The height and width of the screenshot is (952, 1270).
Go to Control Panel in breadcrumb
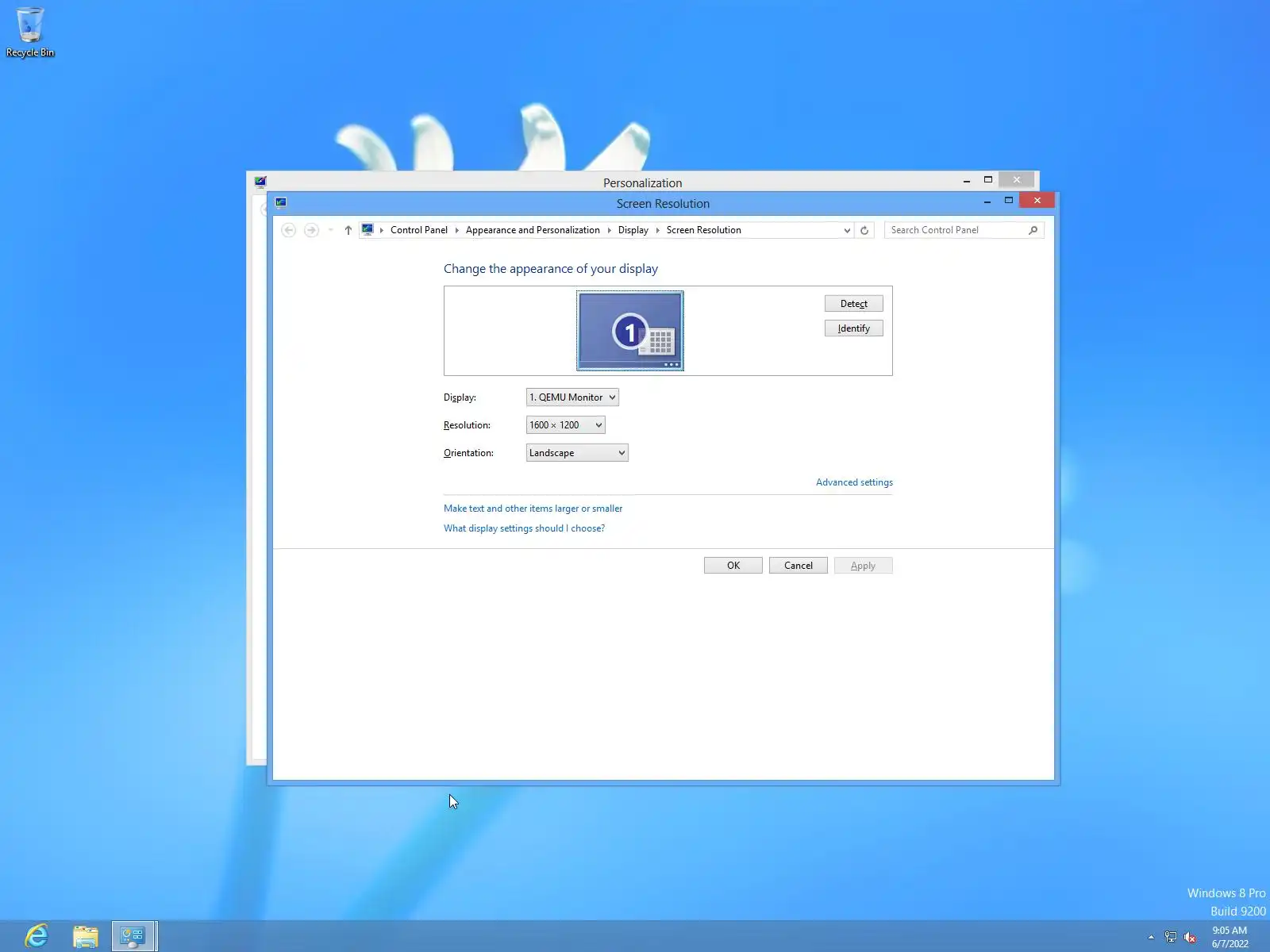coord(419,230)
